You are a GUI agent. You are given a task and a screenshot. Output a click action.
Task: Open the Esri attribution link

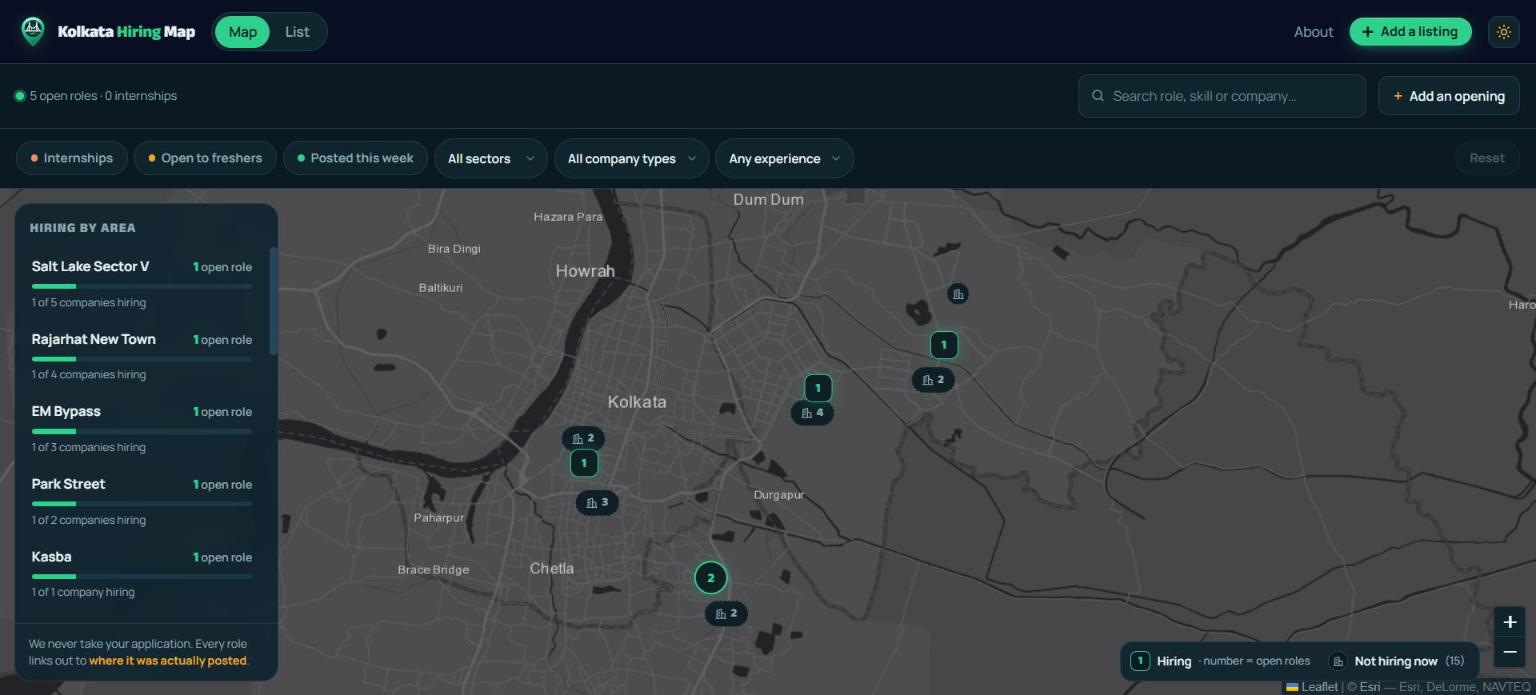(x=1370, y=687)
